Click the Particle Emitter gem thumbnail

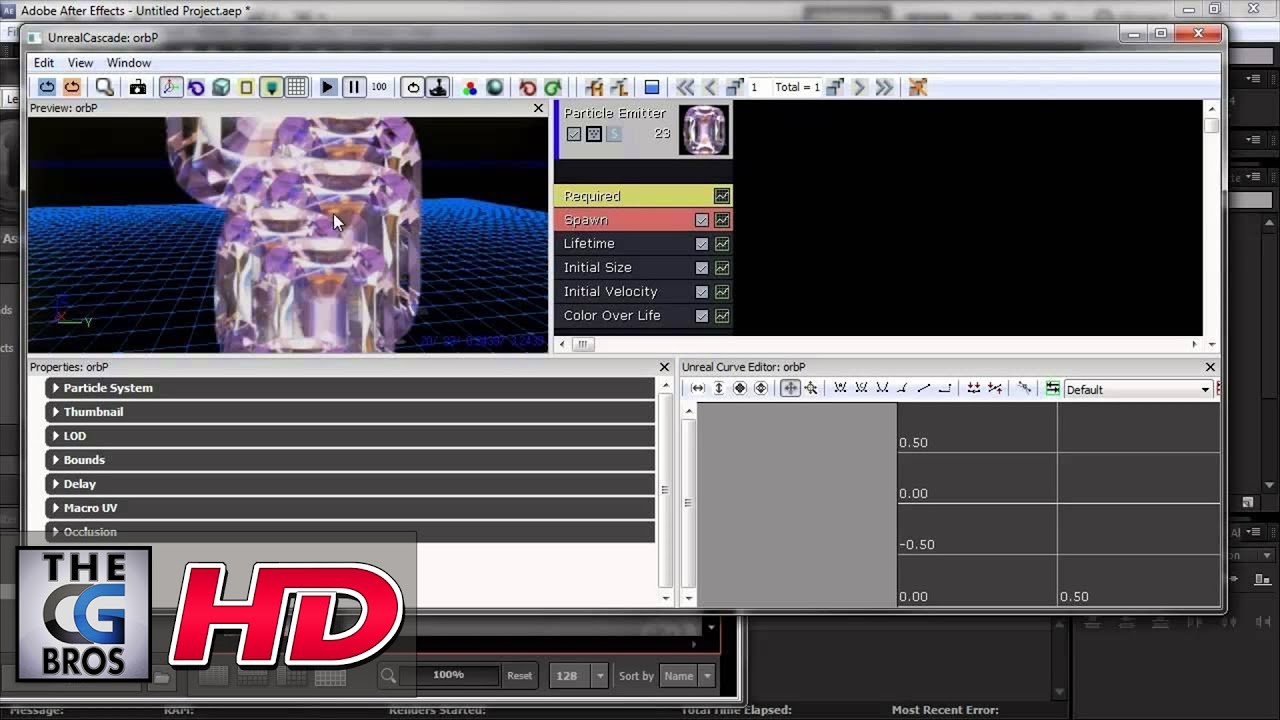coord(704,130)
